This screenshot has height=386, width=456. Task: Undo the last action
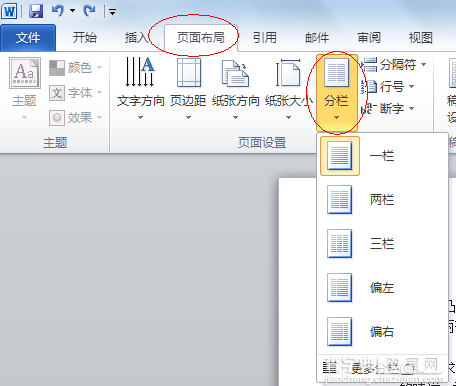tap(57, 11)
